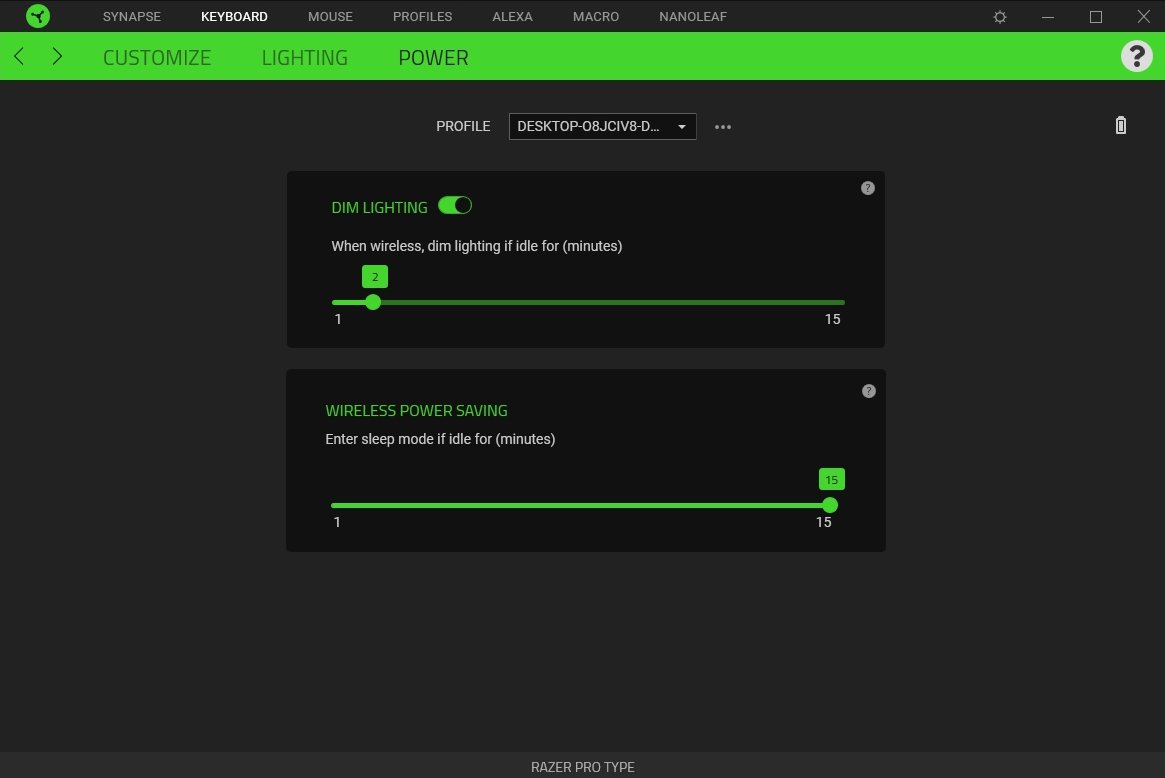Open the settings gear icon
1165x778 pixels.
tap(1000, 16)
